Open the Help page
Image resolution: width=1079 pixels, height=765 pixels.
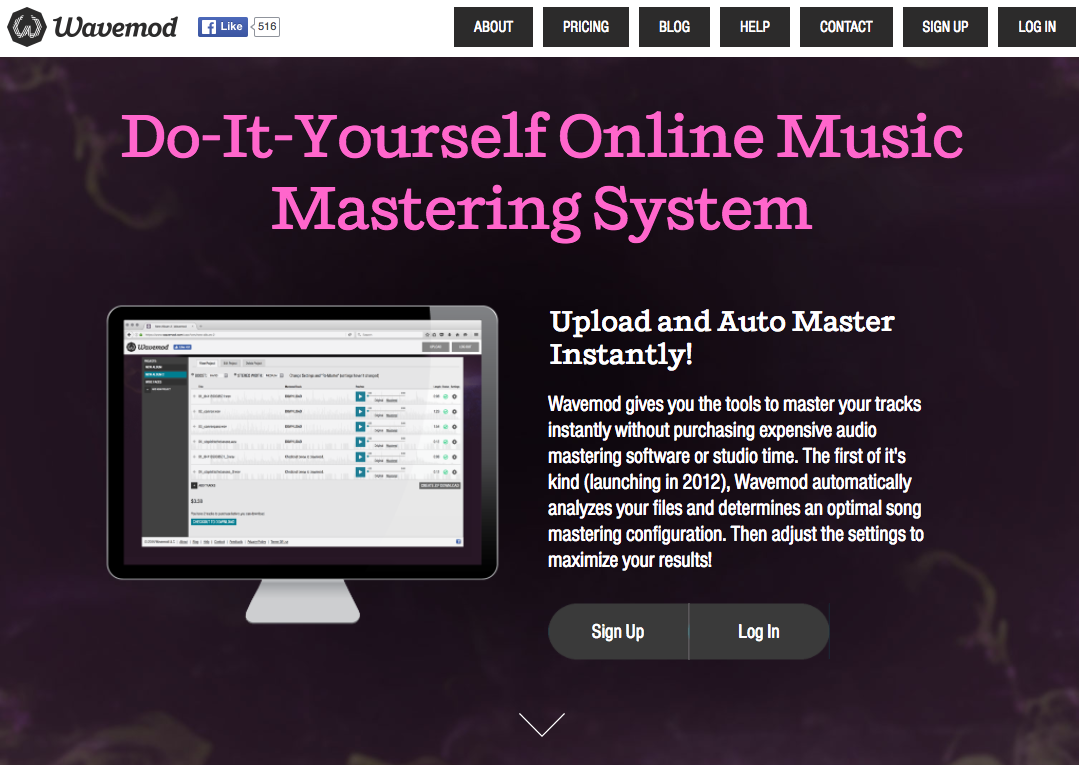point(755,27)
